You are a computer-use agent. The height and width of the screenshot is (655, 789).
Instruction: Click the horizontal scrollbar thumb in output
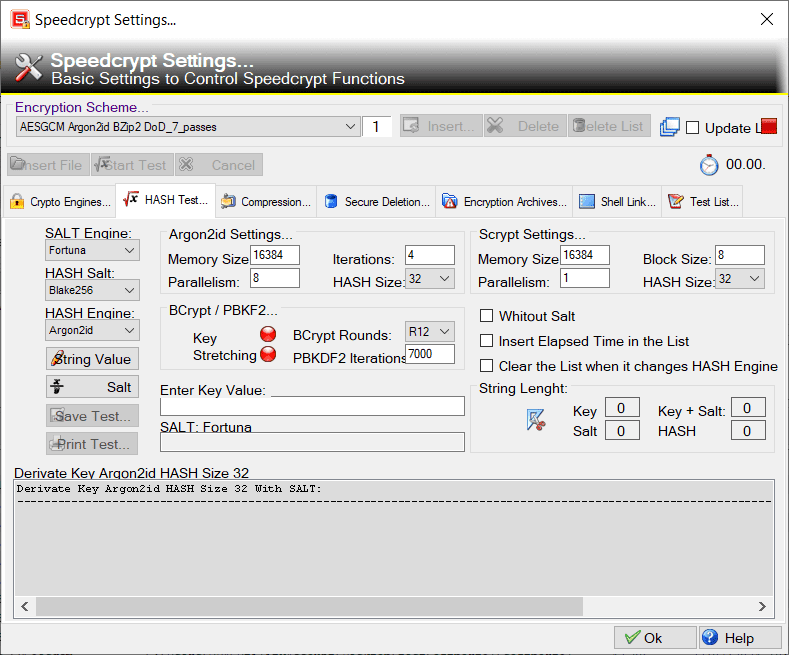pos(309,606)
